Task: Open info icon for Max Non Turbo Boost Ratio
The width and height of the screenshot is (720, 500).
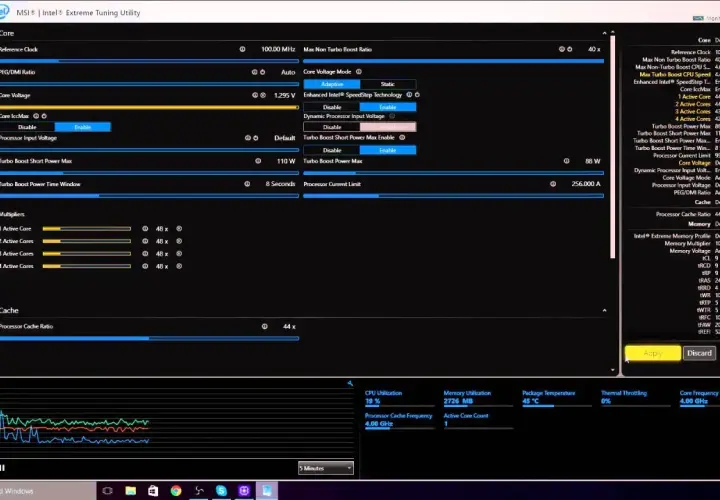Action: pos(561,49)
